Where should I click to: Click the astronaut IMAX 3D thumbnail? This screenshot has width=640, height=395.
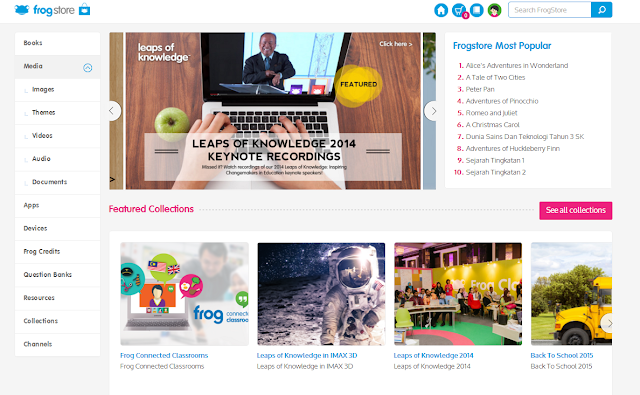click(x=321, y=294)
